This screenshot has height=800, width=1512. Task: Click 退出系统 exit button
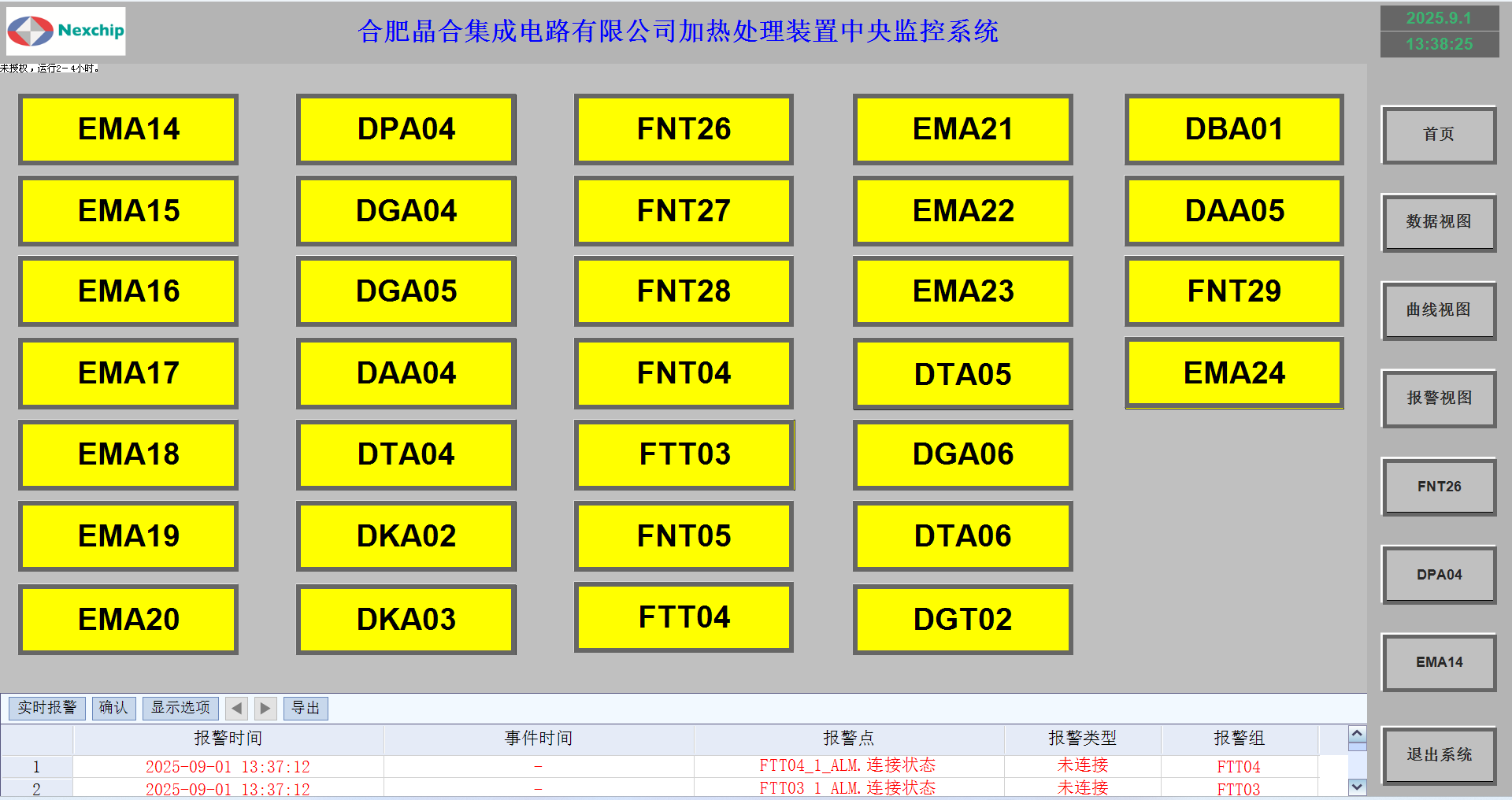[x=1438, y=755]
